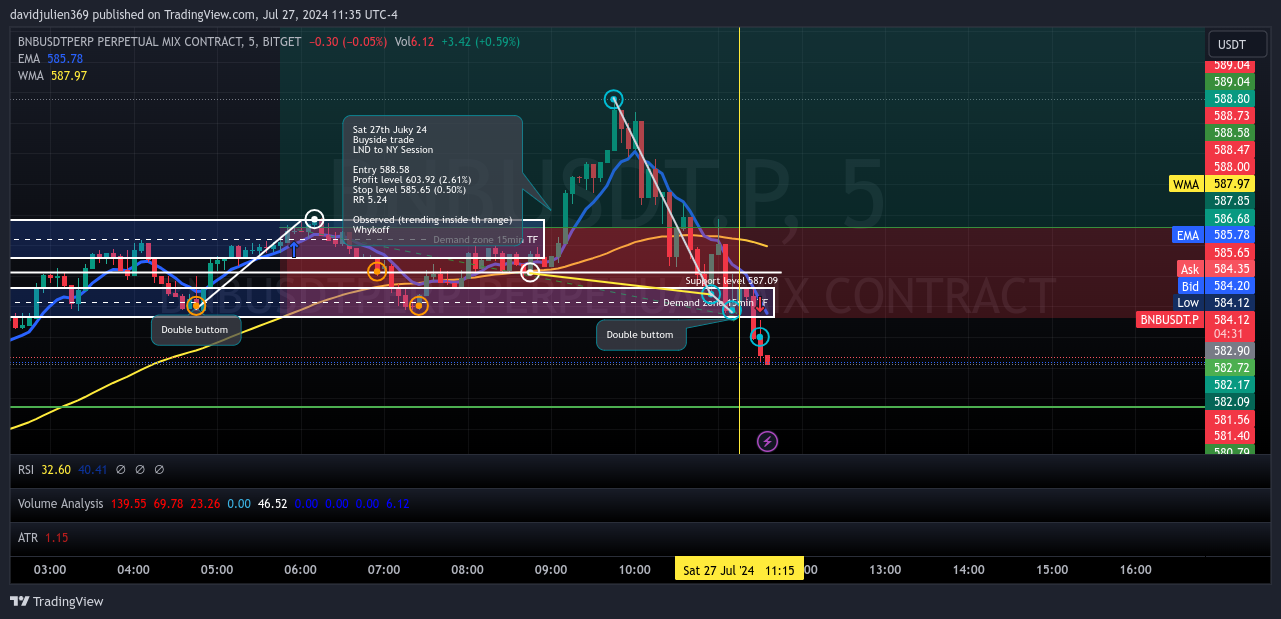Screen dimensions: 1281x619
Task: Click the Vol 6.12 readout in the header
Action: (414, 42)
